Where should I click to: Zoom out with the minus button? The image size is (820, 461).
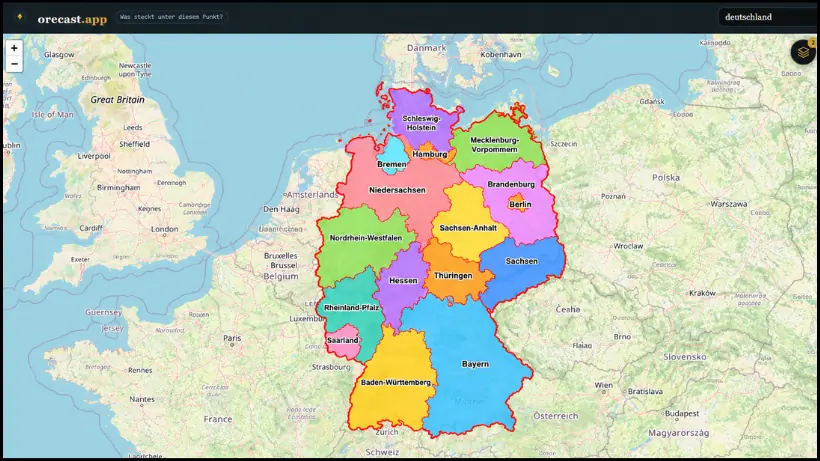point(14,64)
